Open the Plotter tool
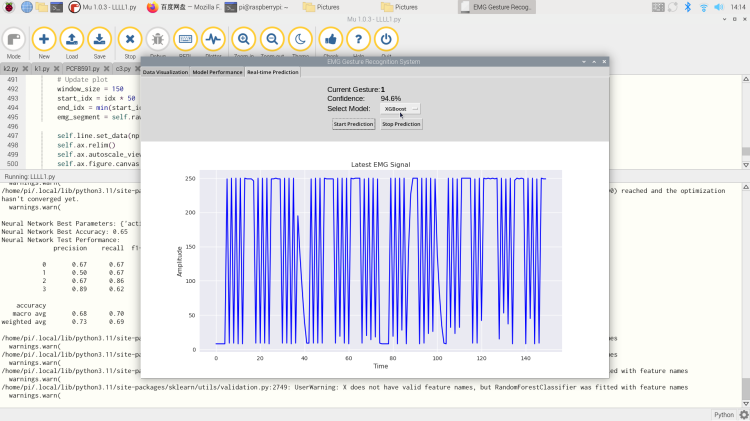 point(213,41)
